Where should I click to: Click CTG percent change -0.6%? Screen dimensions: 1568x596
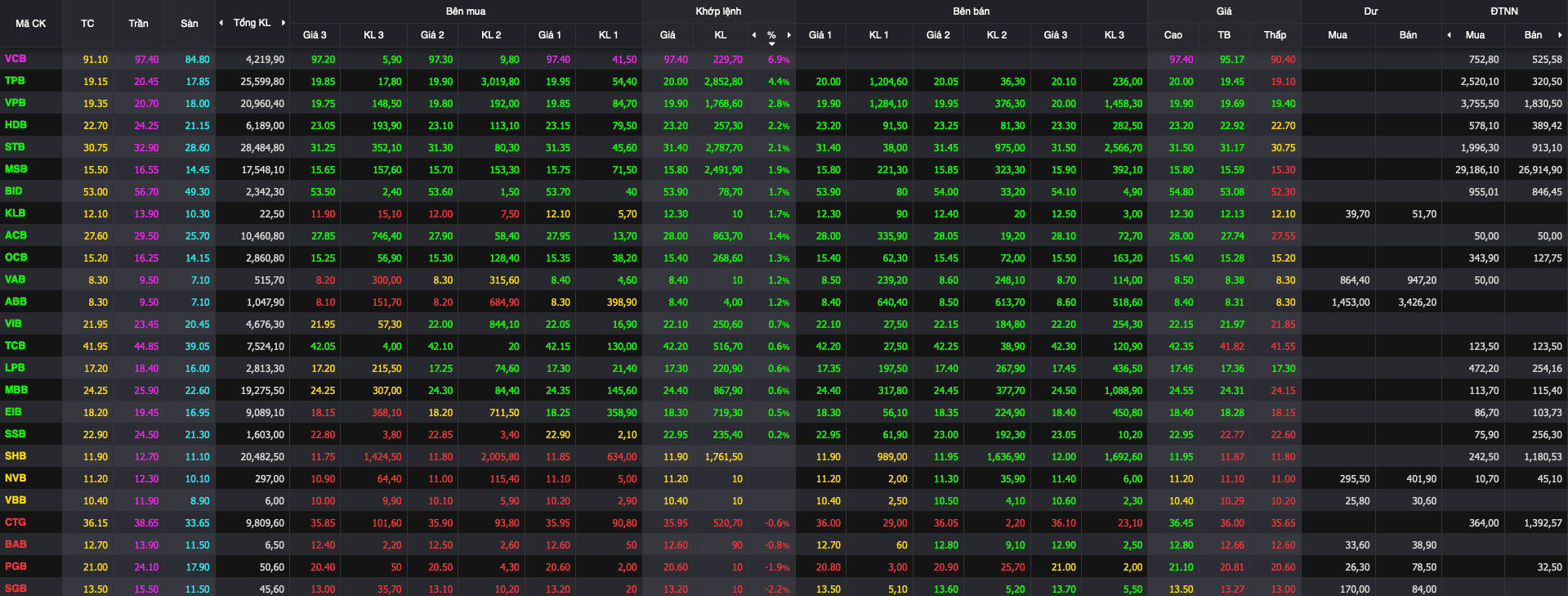pyautogui.click(x=777, y=523)
